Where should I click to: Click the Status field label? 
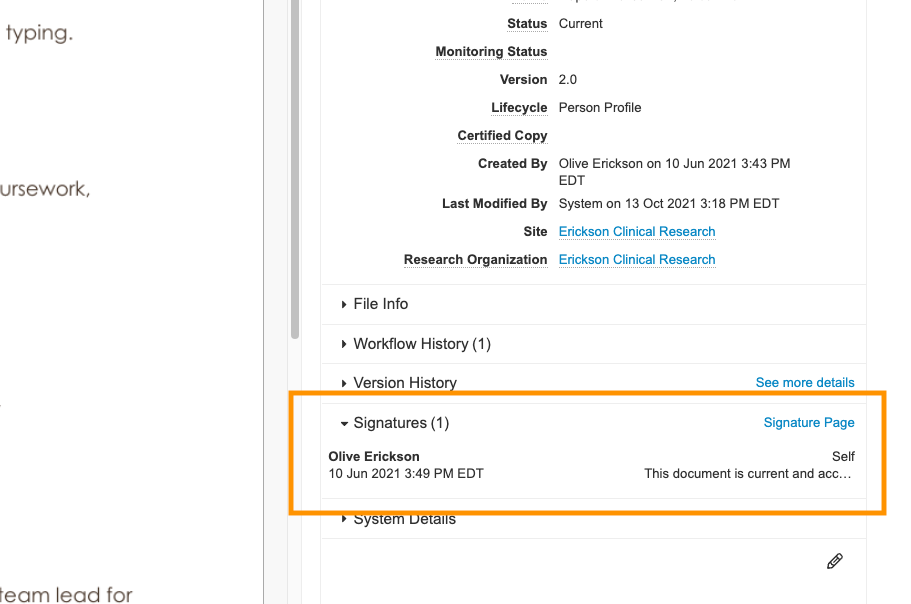[x=527, y=24]
